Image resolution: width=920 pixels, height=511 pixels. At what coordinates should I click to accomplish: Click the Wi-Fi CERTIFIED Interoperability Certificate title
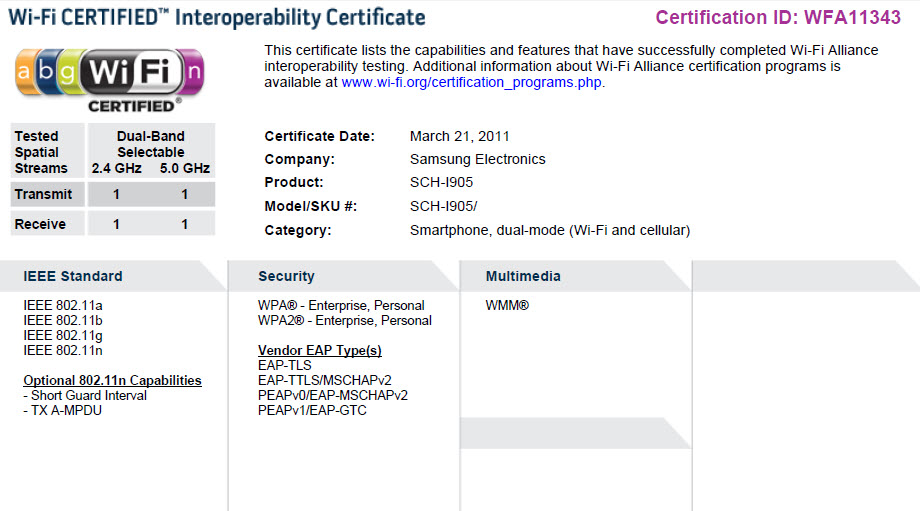pos(217,17)
